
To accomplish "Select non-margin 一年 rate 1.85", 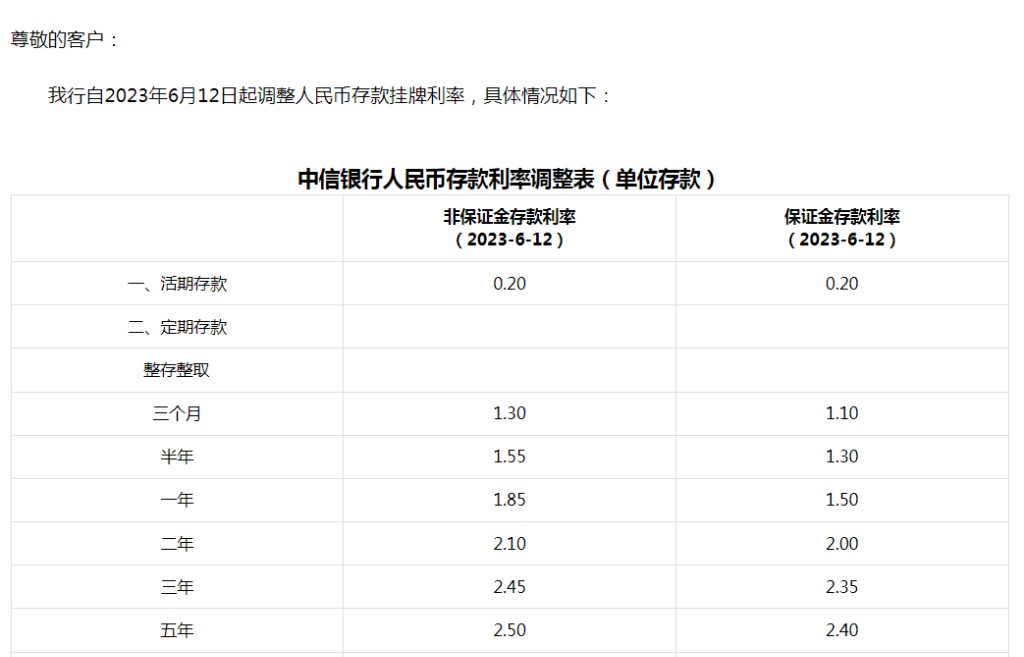I will pyautogui.click(x=509, y=500).
